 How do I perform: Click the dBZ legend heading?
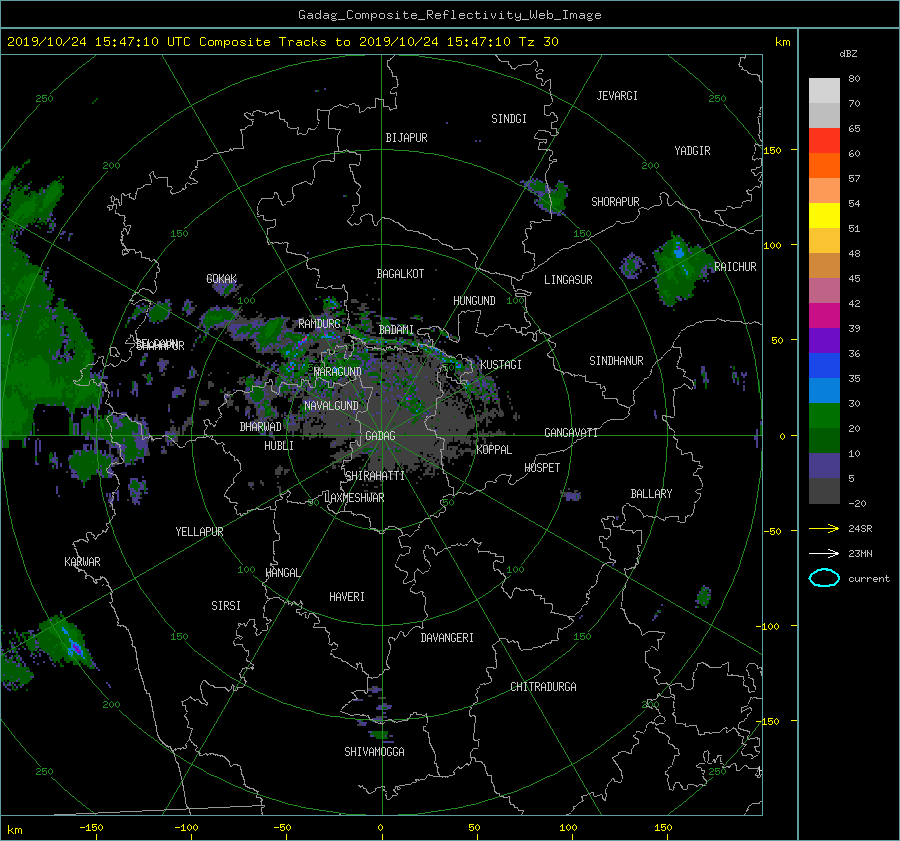pyautogui.click(x=848, y=54)
